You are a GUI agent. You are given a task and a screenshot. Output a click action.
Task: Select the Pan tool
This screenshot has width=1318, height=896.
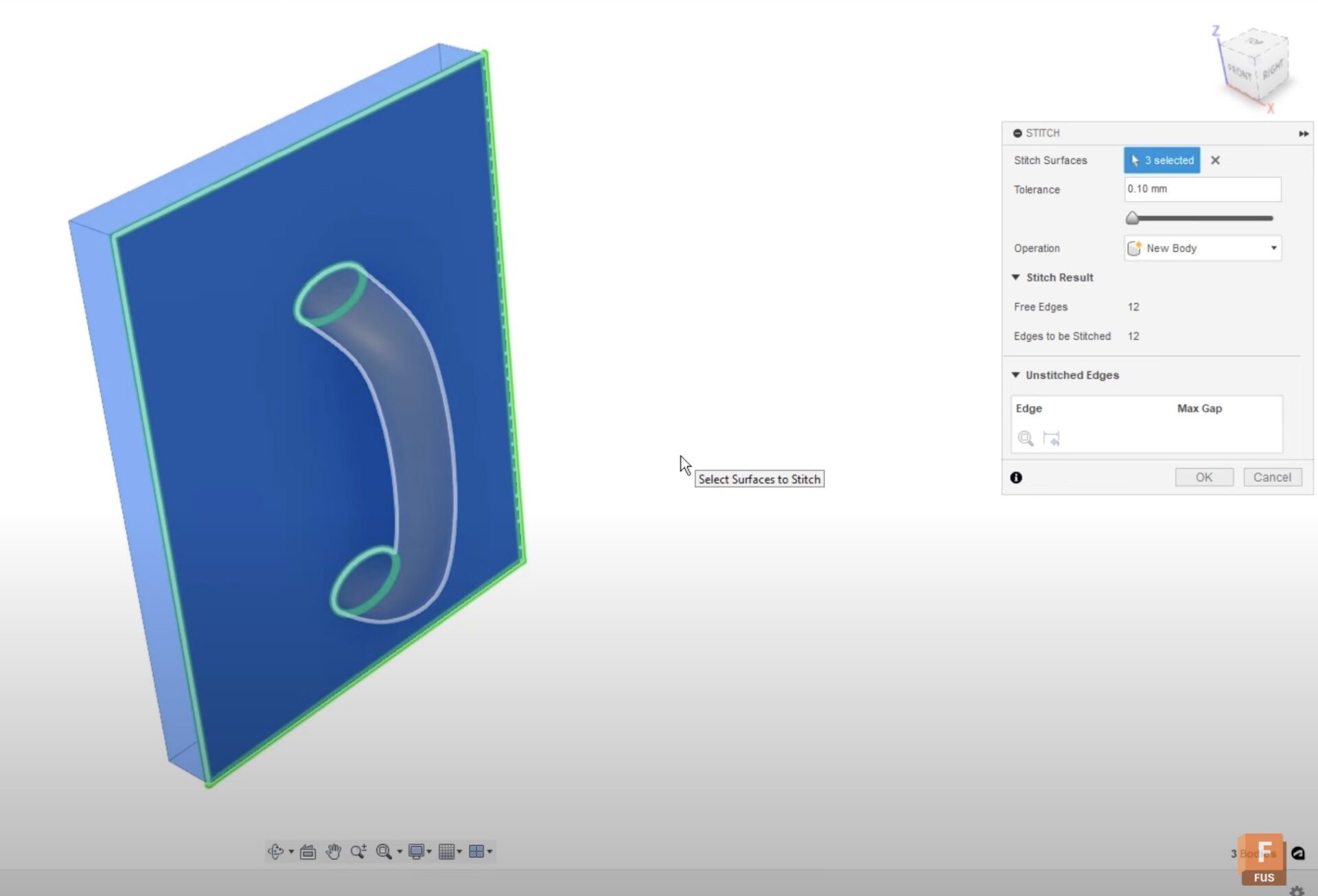(334, 851)
